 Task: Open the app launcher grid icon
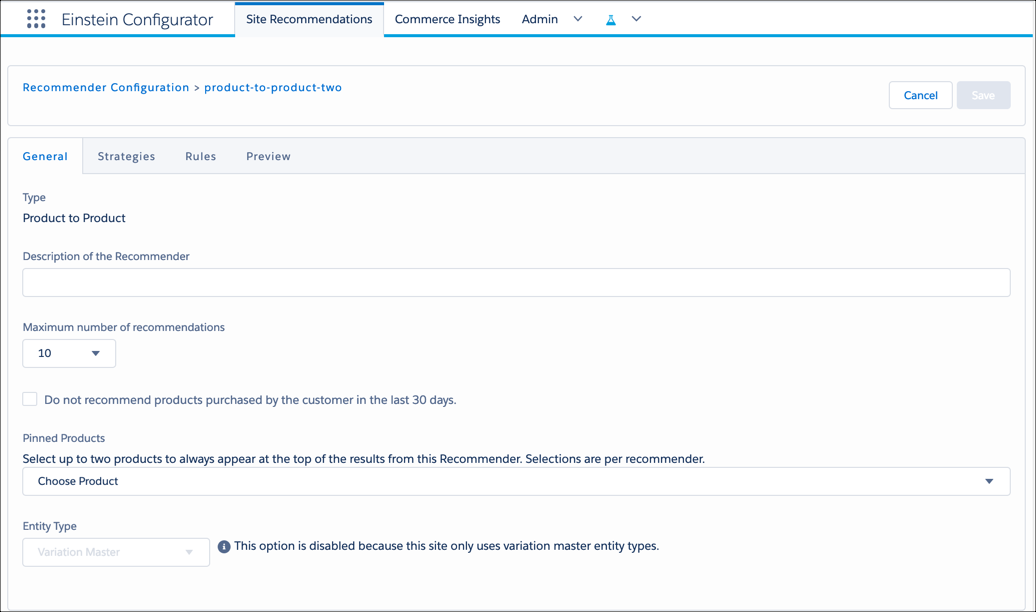pyautogui.click(x=36, y=19)
